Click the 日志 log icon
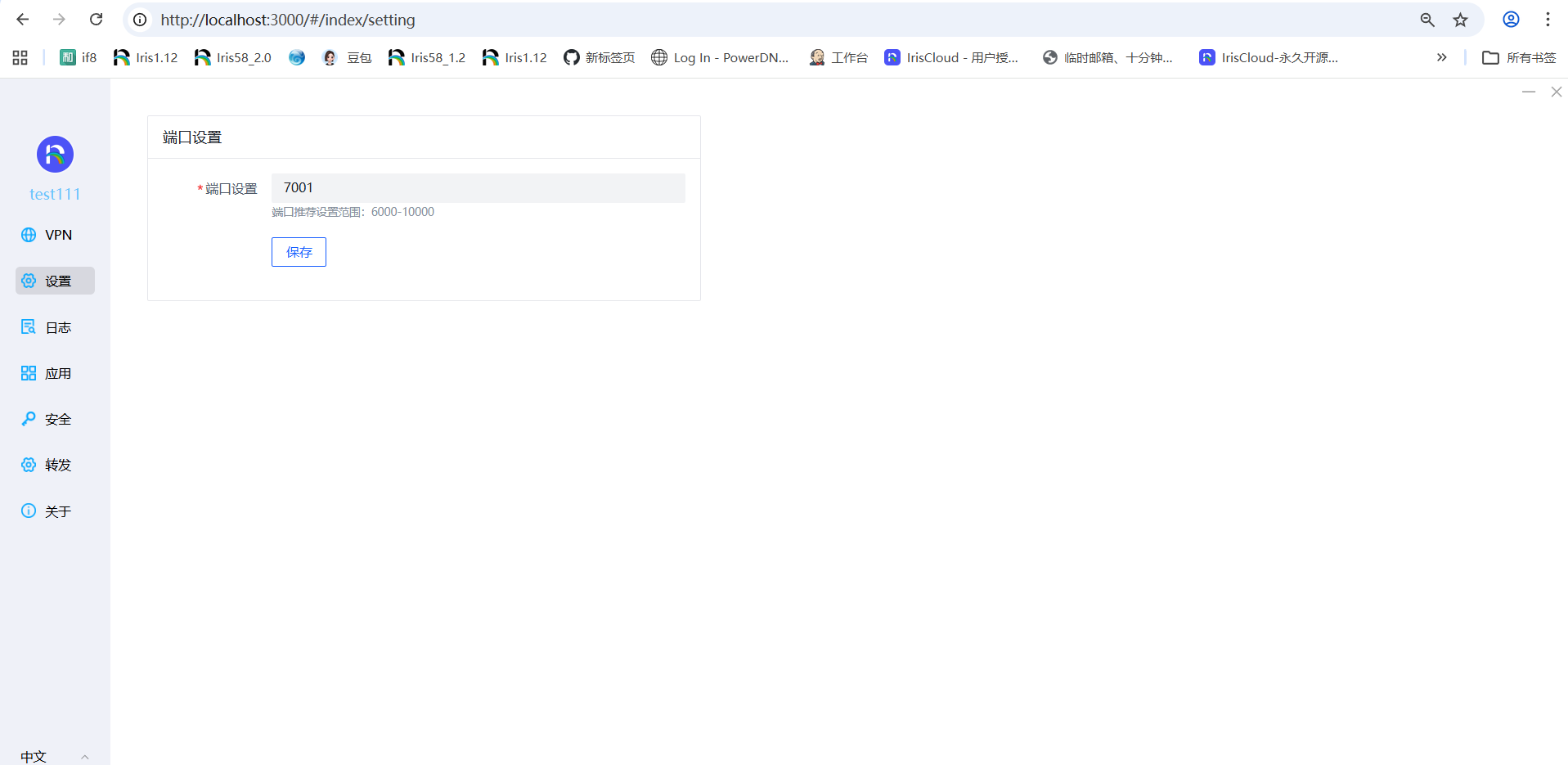This screenshot has width=1568, height=765. click(29, 327)
